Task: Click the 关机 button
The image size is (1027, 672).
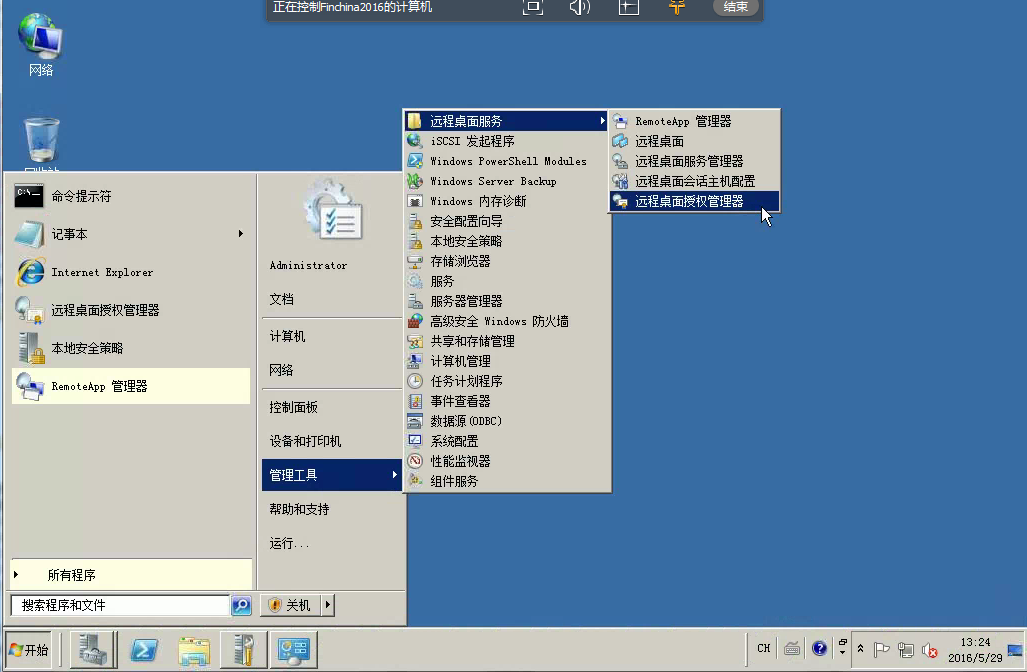Action: coord(290,605)
